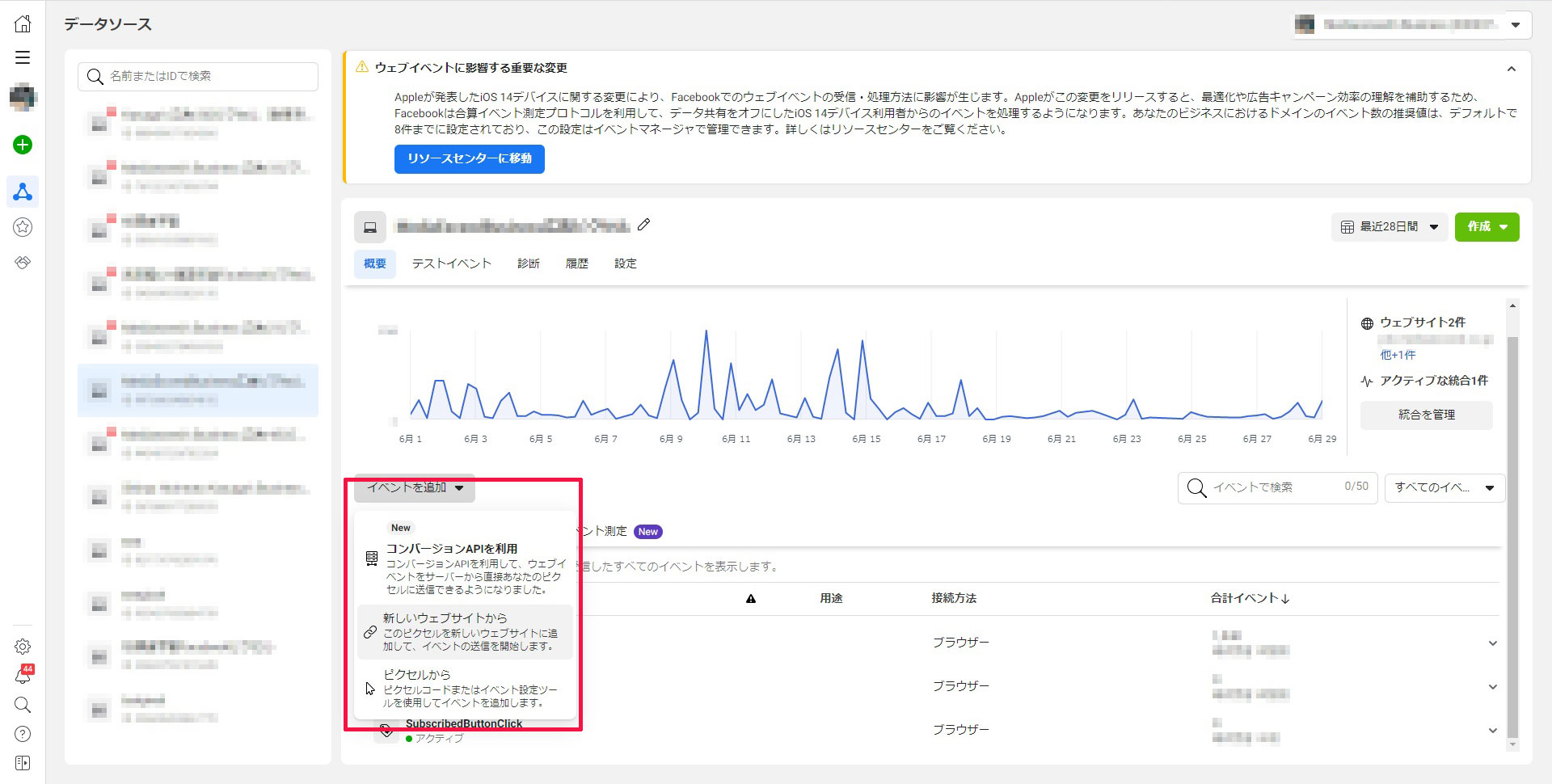Open the home icon in left sidebar
The height and width of the screenshot is (784, 1552).
[23, 24]
